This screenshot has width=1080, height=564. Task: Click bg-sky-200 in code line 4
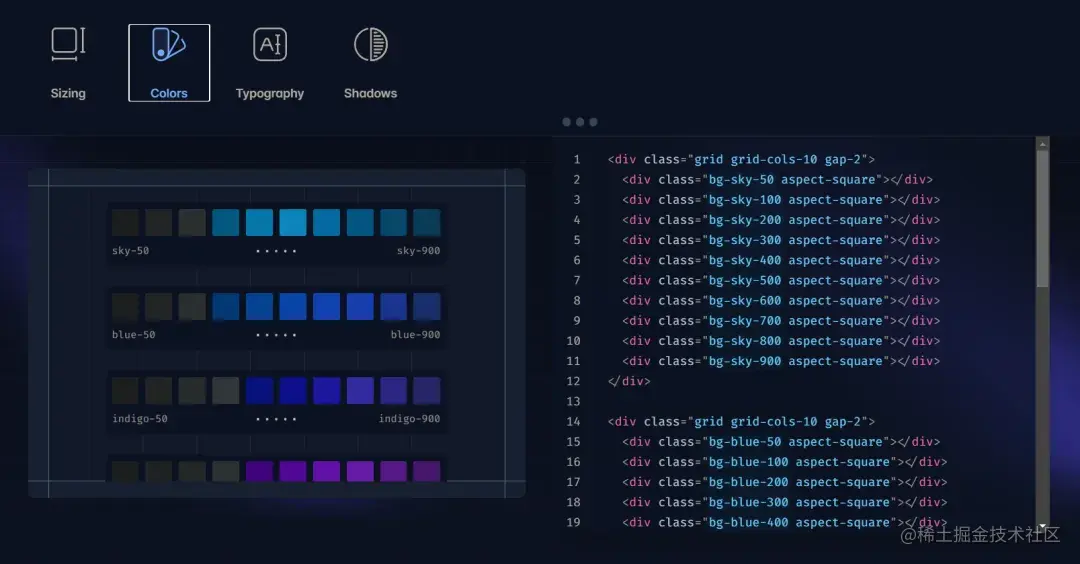point(745,220)
